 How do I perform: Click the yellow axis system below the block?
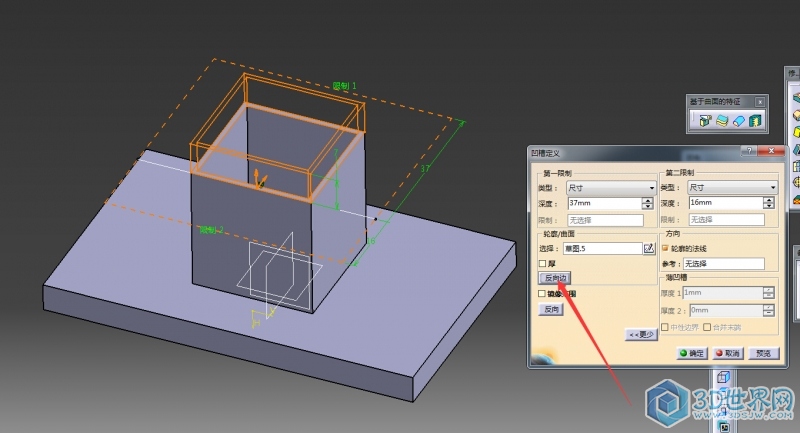point(263,316)
